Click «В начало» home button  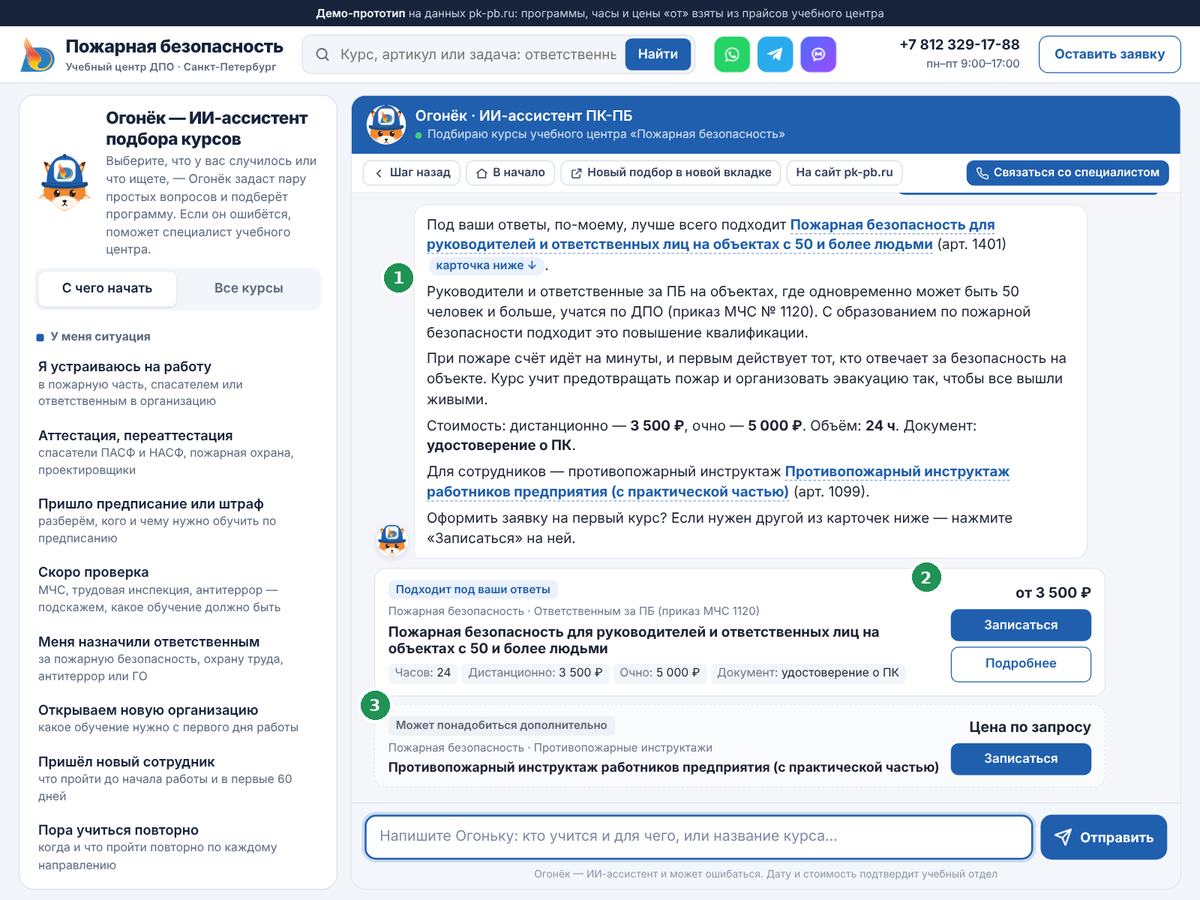click(x=510, y=172)
